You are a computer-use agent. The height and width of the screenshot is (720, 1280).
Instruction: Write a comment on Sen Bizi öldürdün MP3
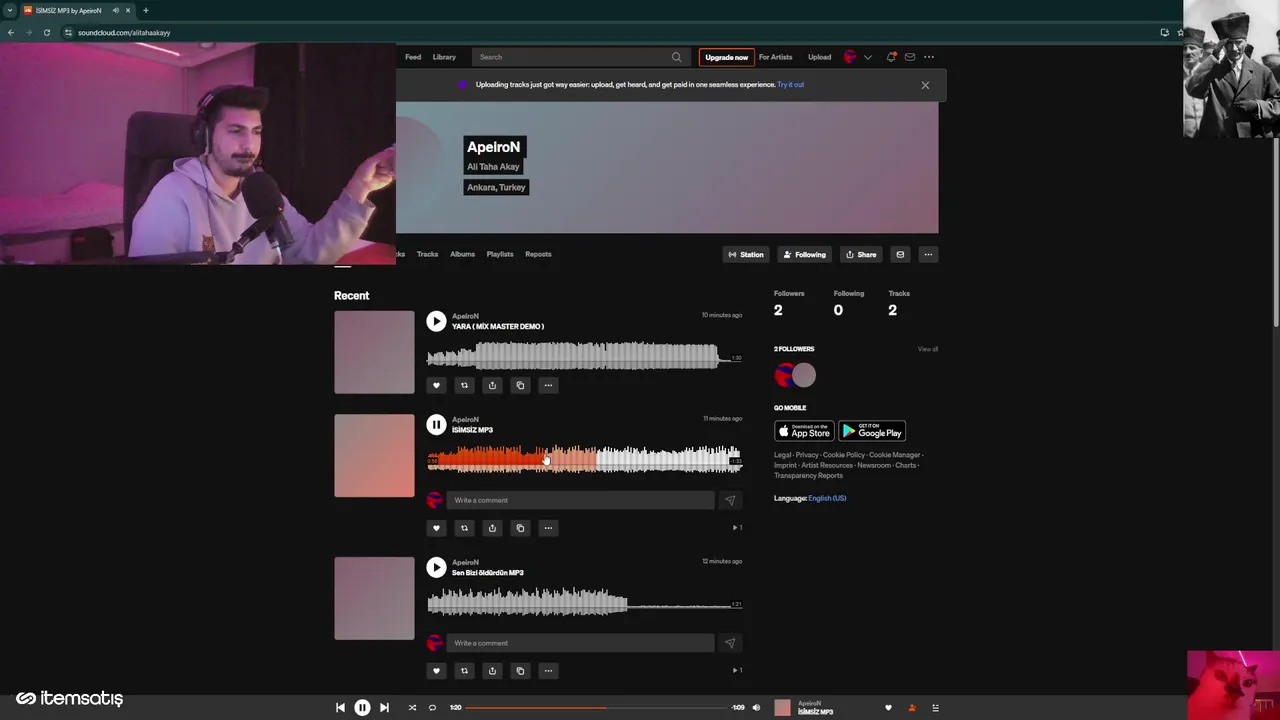[580, 643]
